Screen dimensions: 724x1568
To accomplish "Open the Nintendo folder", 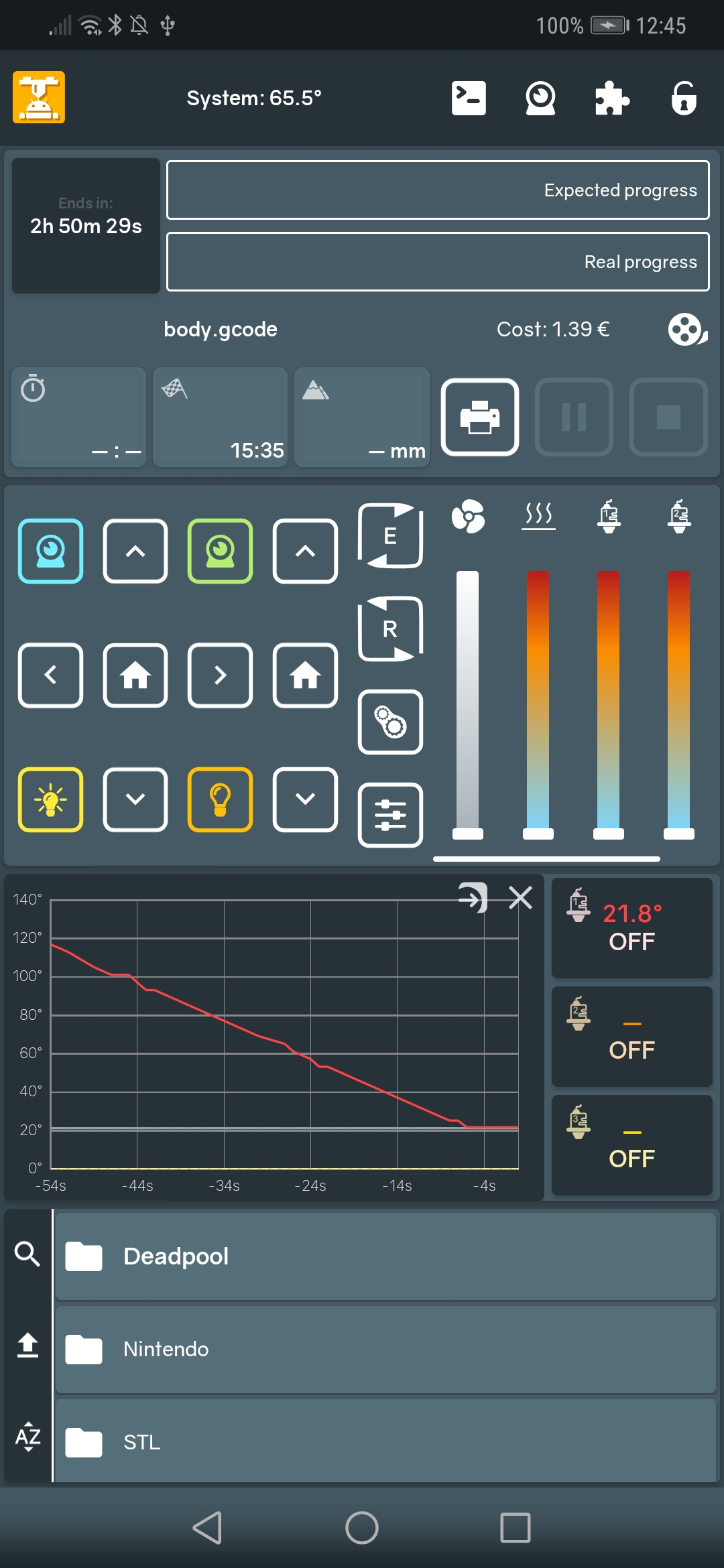I will coord(385,1349).
